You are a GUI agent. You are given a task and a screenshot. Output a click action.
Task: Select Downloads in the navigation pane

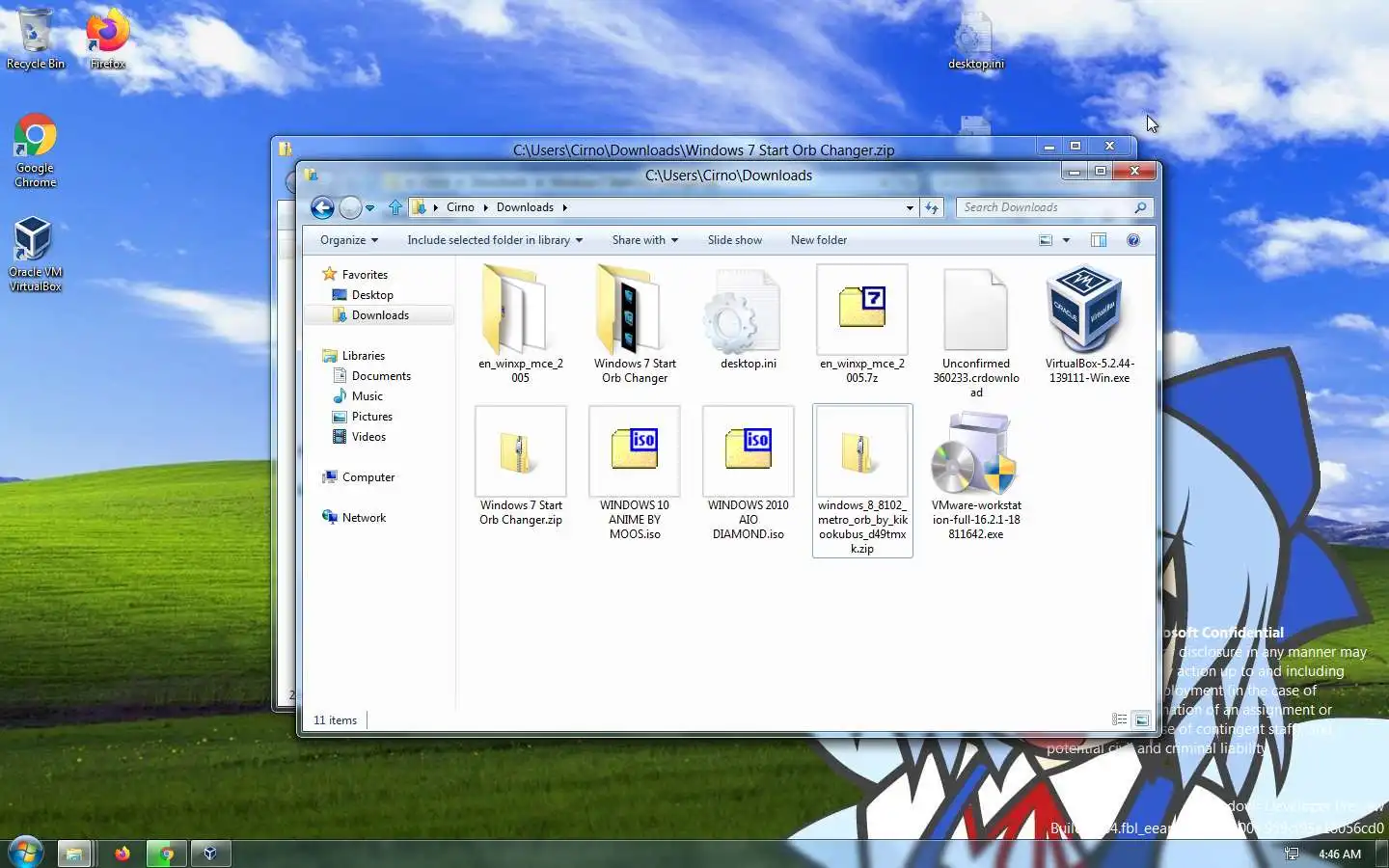pyautogui.click(x=380, y=315)
